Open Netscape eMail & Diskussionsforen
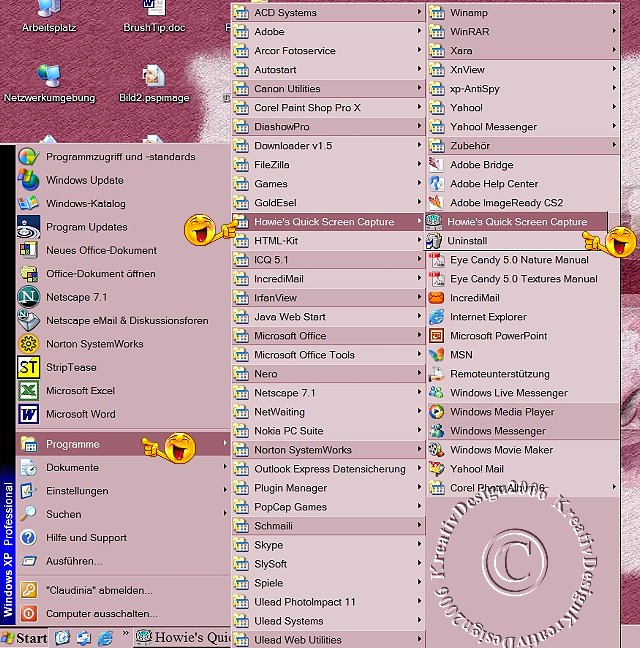The height and width of the screenshot is (648, 640). [x=123, y=320]
